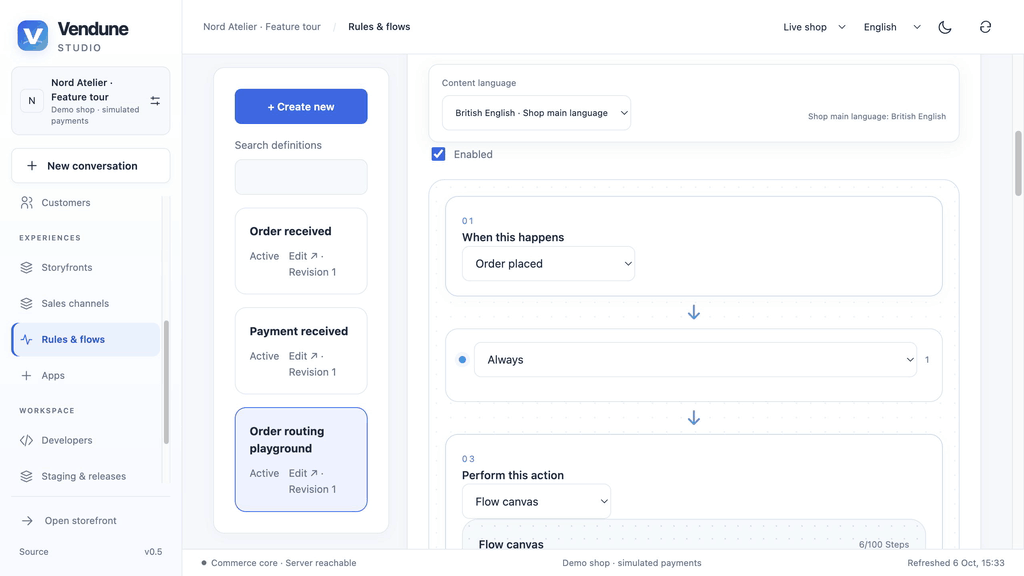
Task: Click Refreshed 6 Oct, 15:33 status text
Action: click(955, 563)
